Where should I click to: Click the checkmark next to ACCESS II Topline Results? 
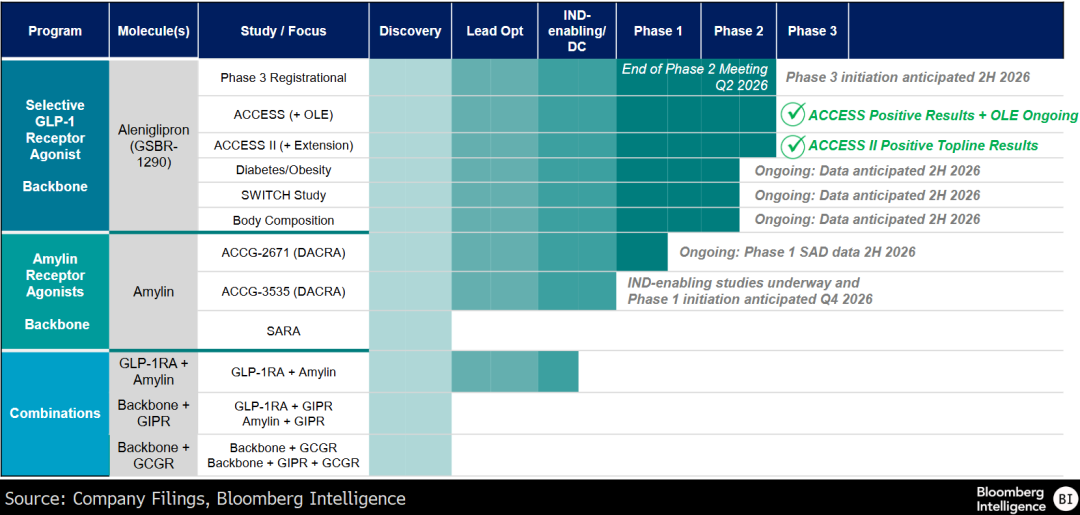pyautogui.click(x=793, y=146)
